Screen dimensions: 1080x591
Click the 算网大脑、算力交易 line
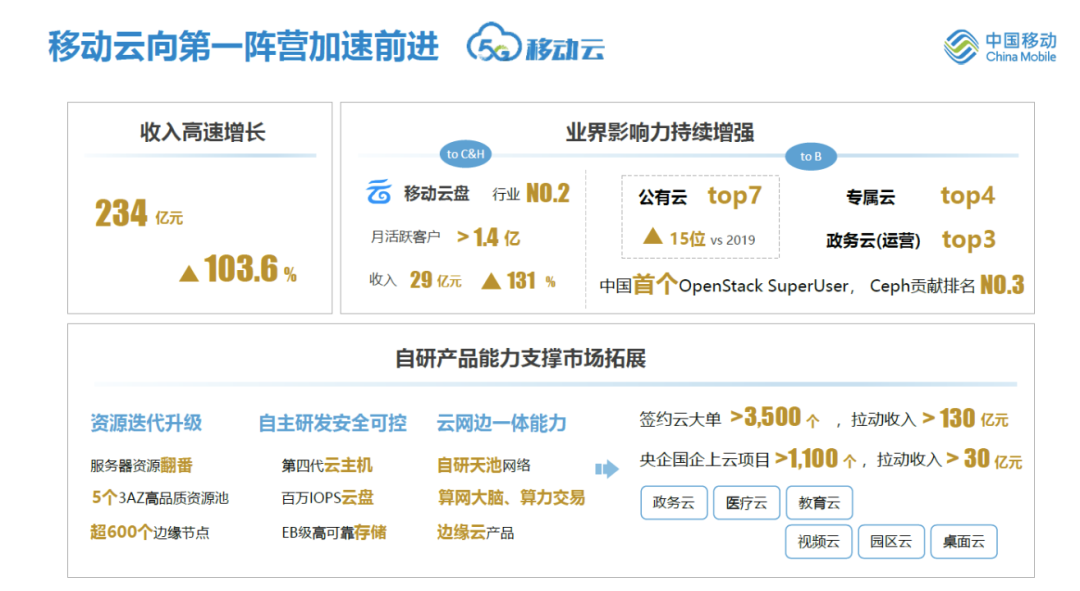click(511, 498)
